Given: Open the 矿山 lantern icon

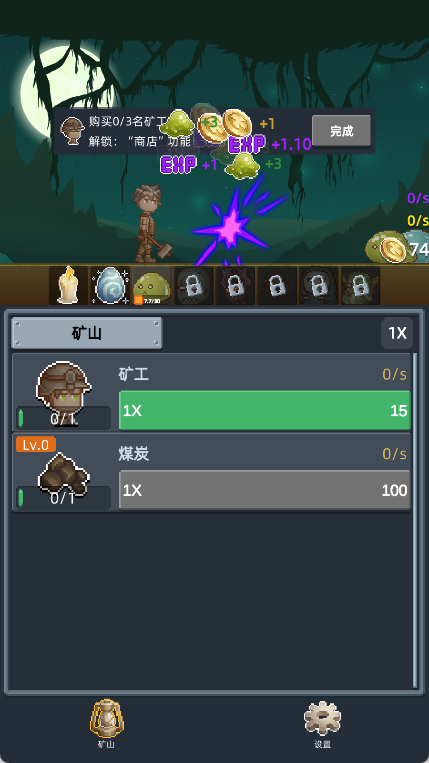Looking at the screenshot, I should [107, 718].
